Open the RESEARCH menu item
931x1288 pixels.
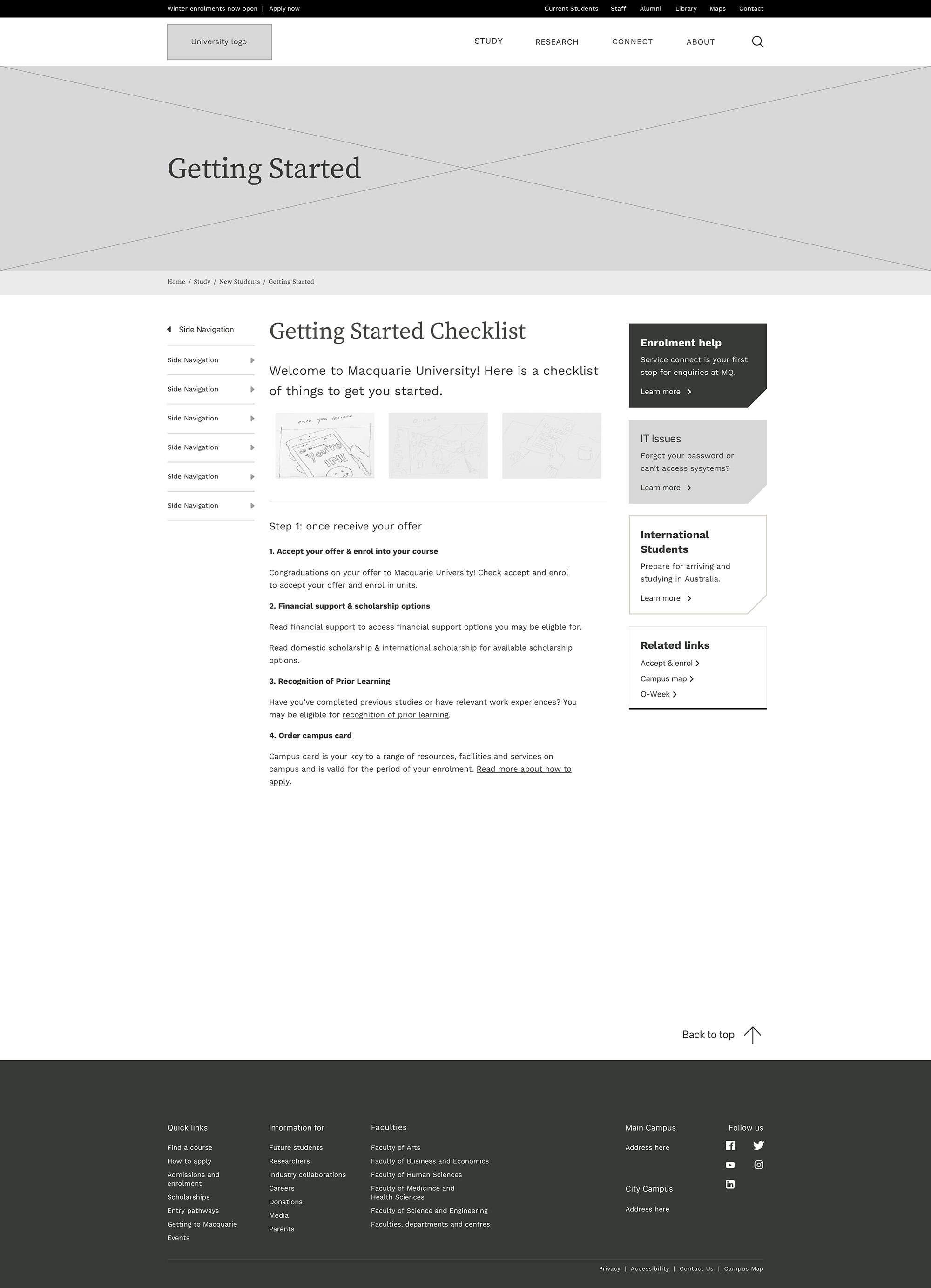point(557,42)
